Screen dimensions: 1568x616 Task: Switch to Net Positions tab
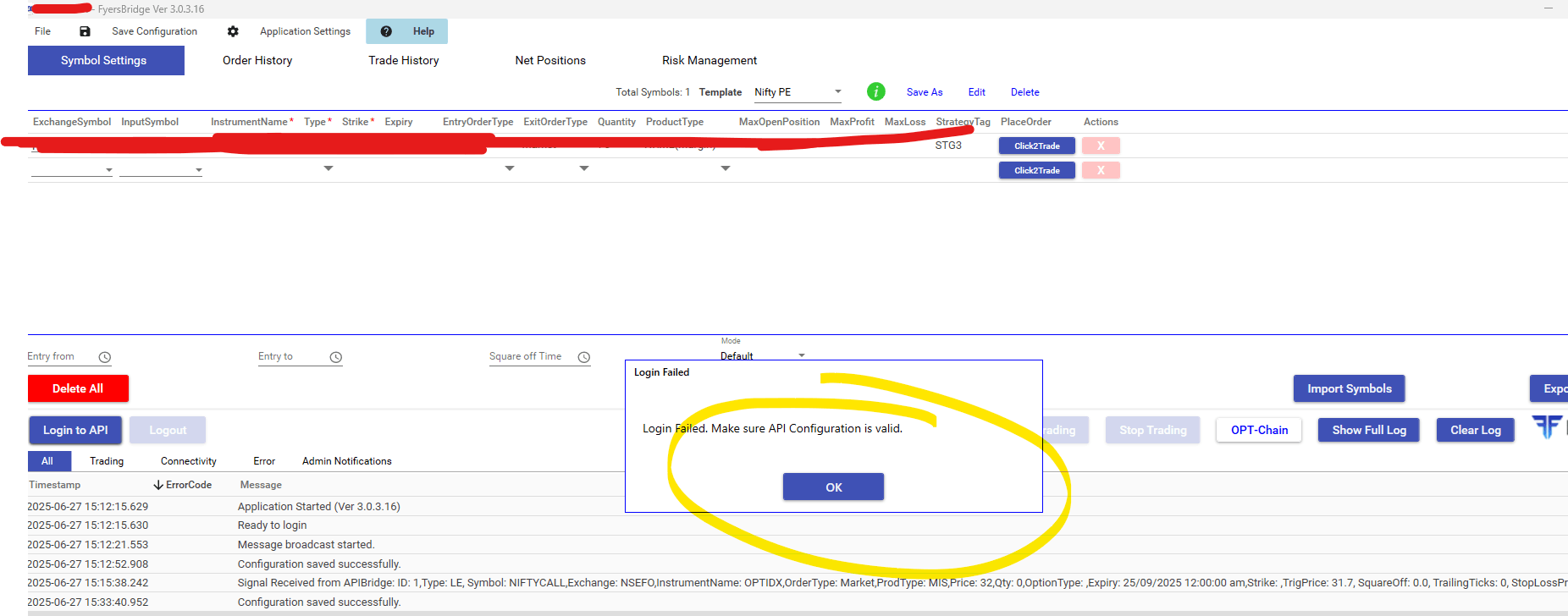(550, 60)
